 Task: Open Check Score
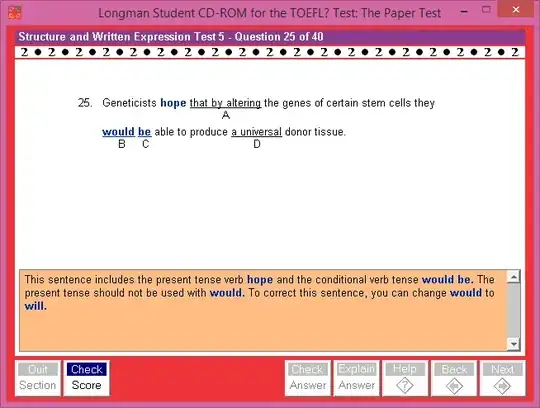(86, 378)
